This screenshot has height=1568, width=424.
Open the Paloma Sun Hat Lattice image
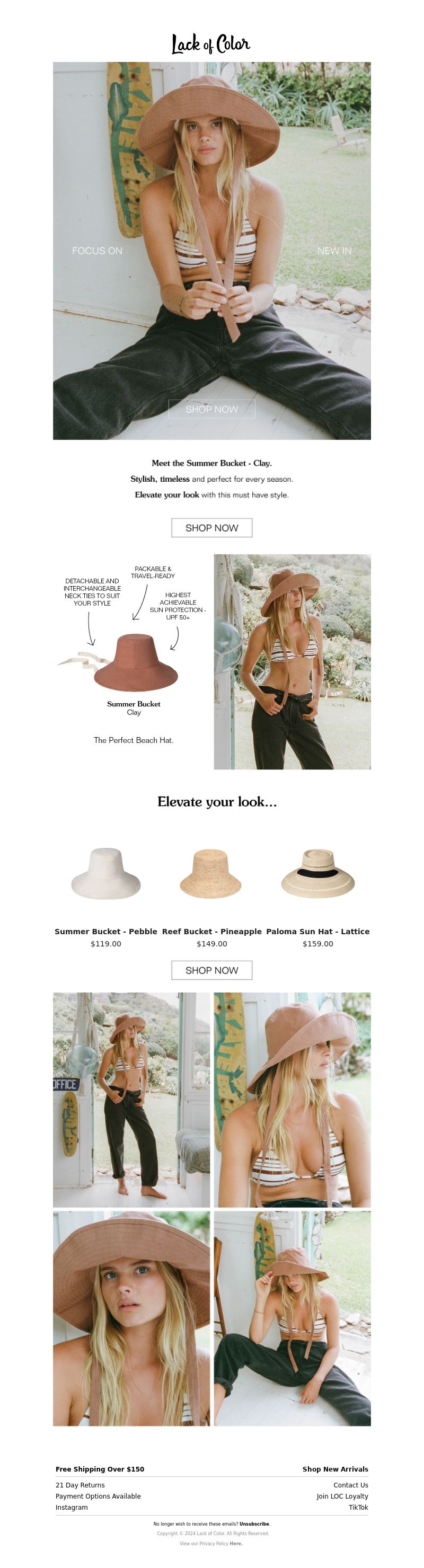click(x=317, y=873)
